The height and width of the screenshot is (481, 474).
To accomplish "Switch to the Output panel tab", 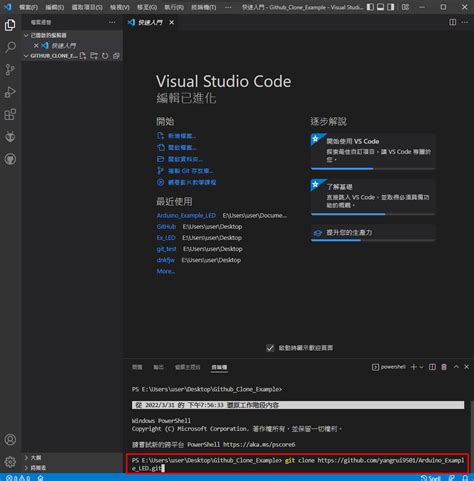I will [x=158, y=367].
